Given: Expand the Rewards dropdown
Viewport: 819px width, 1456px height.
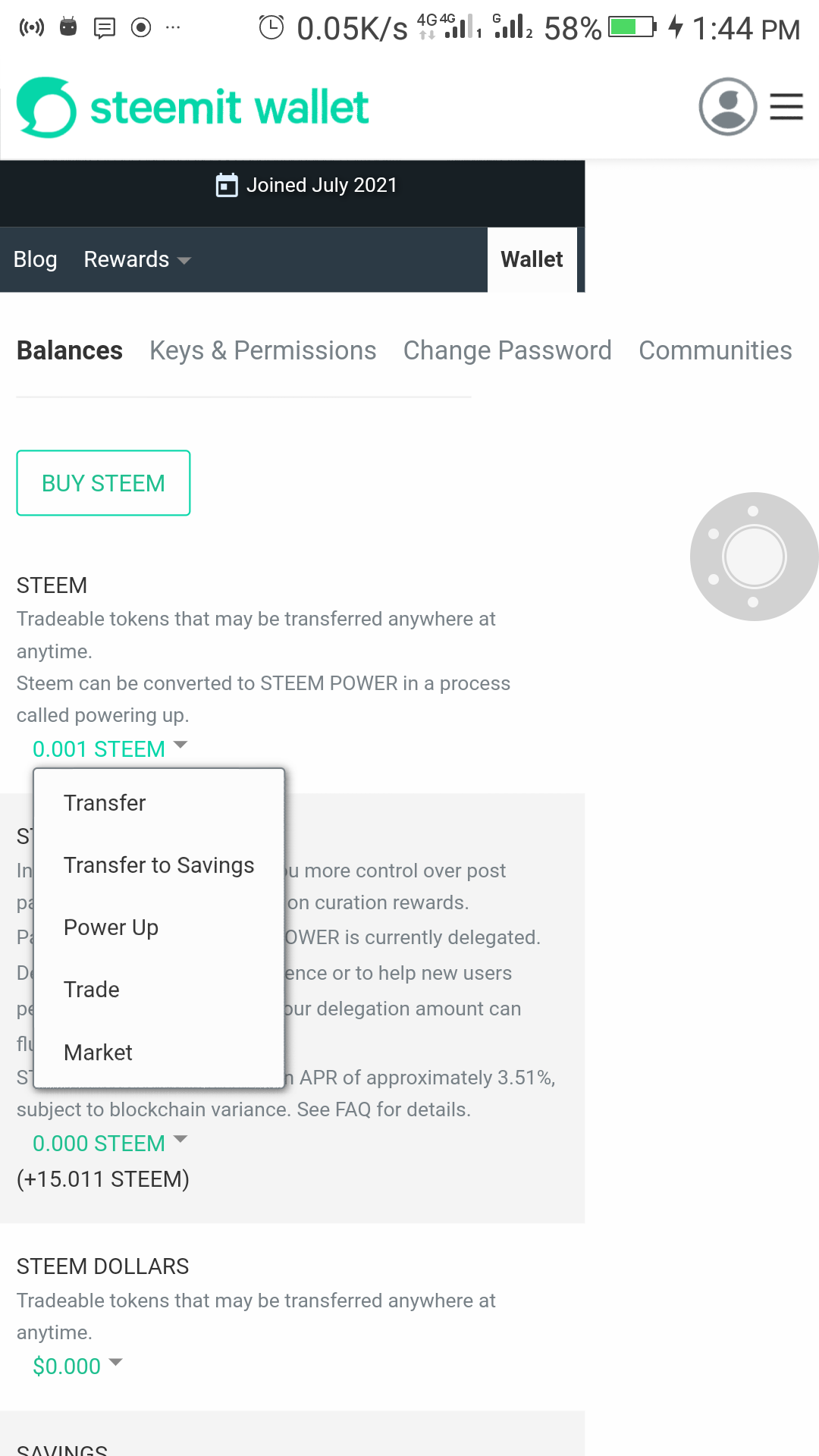Looking at the screenshot, I should [136, 259].
